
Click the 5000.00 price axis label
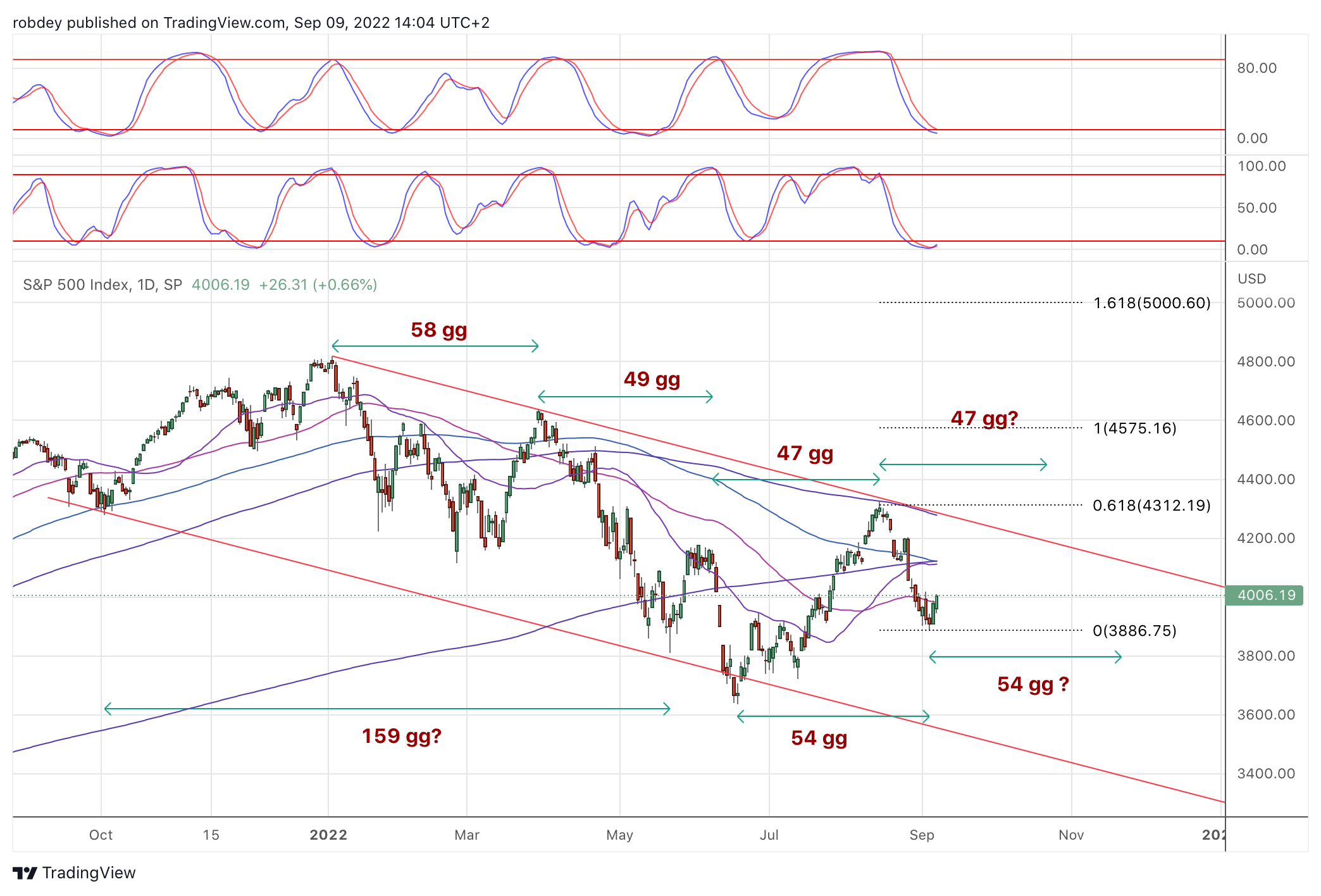click(1267, 303)
